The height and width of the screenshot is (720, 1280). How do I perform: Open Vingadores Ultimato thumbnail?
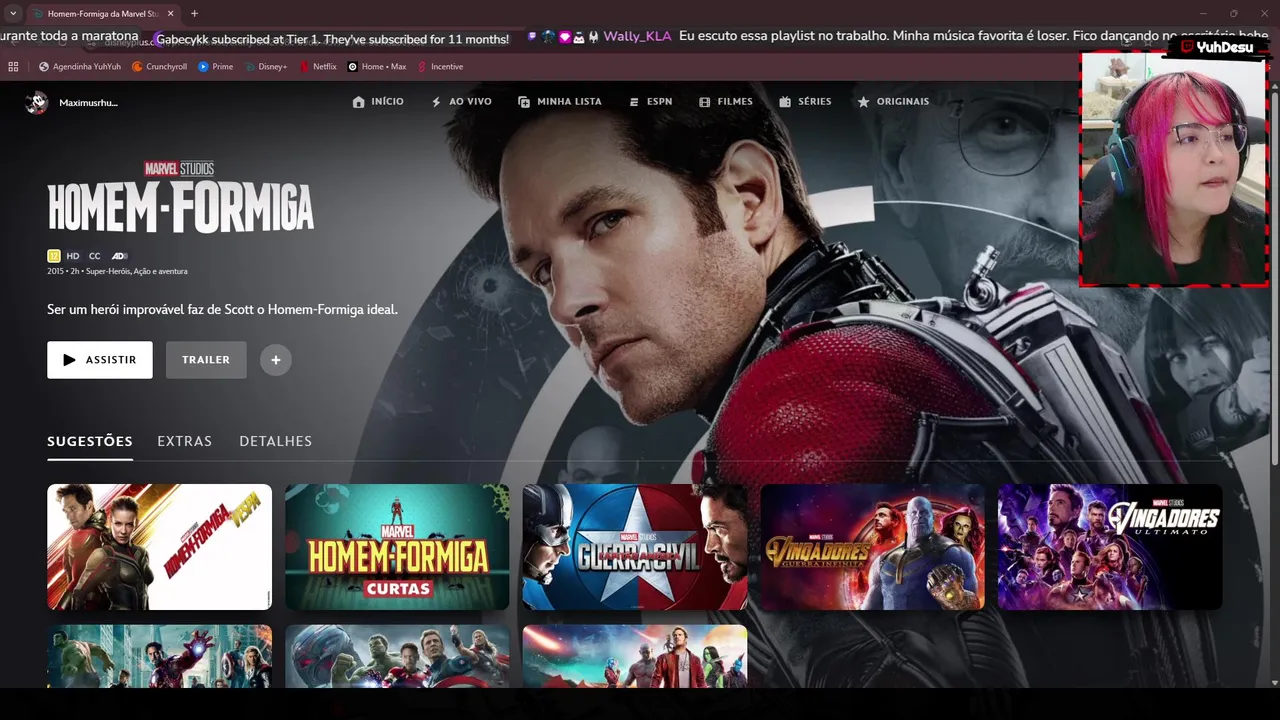pyautogui.click(x=1110, y=547)
